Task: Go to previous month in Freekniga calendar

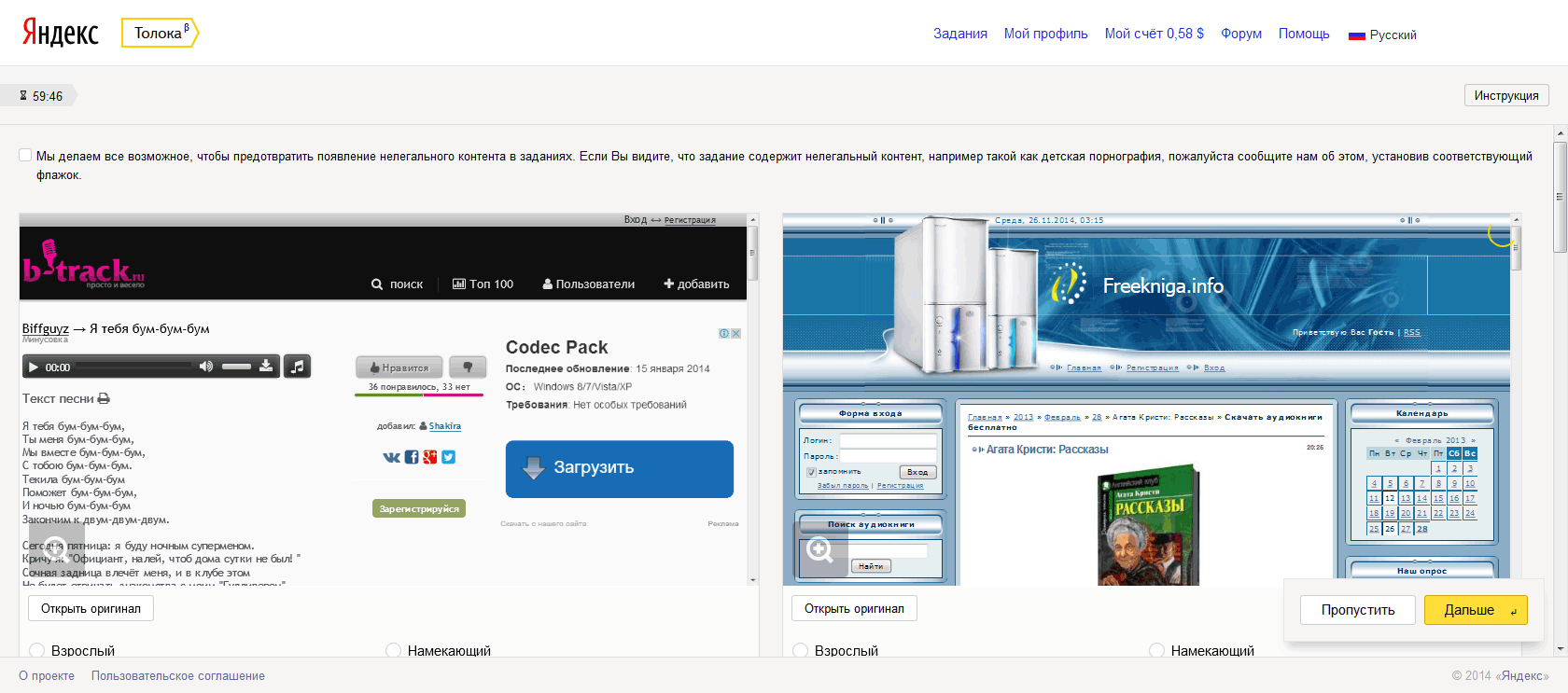Action: pyautogui.click(x=1397, y=440)
